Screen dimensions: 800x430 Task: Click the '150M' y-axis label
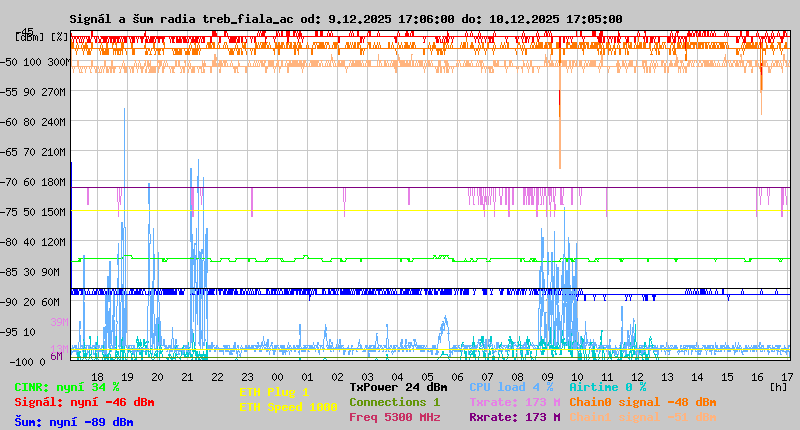[x=54, y=212]
